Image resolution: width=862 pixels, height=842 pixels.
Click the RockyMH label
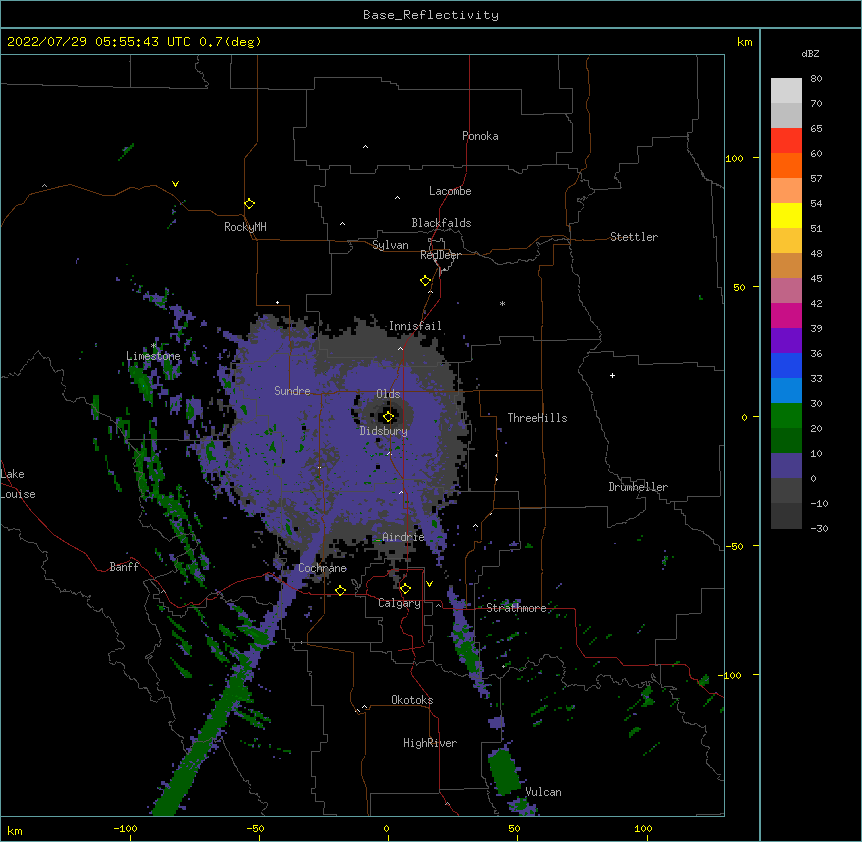pos(245,227)
